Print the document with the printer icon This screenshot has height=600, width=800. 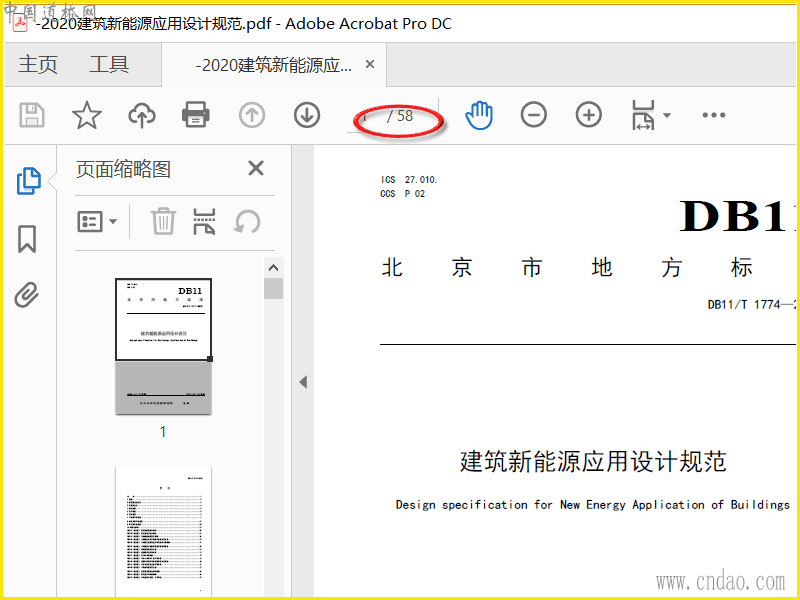[x=196, y=115]
